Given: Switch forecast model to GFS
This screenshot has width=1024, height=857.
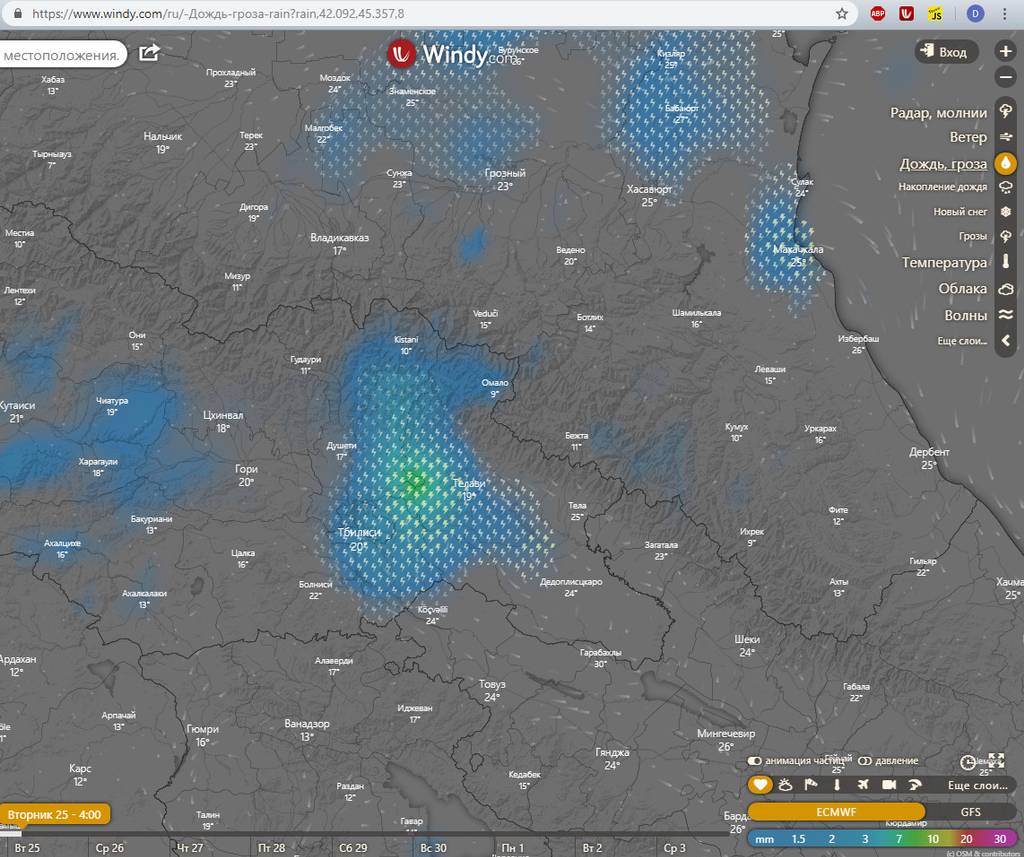Looking at the screenshot, I should coord(970,812).
